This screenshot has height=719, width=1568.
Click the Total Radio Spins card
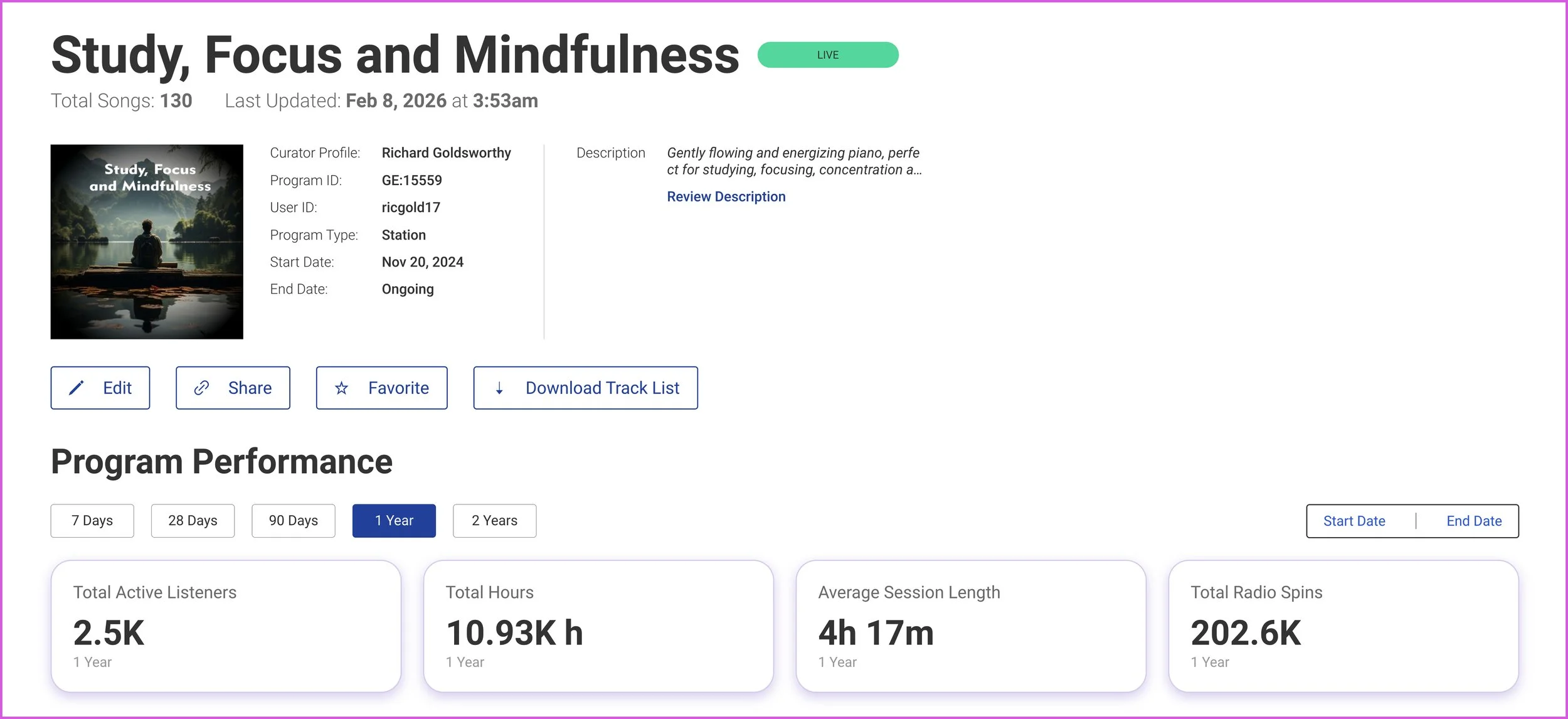(1343, 626)
